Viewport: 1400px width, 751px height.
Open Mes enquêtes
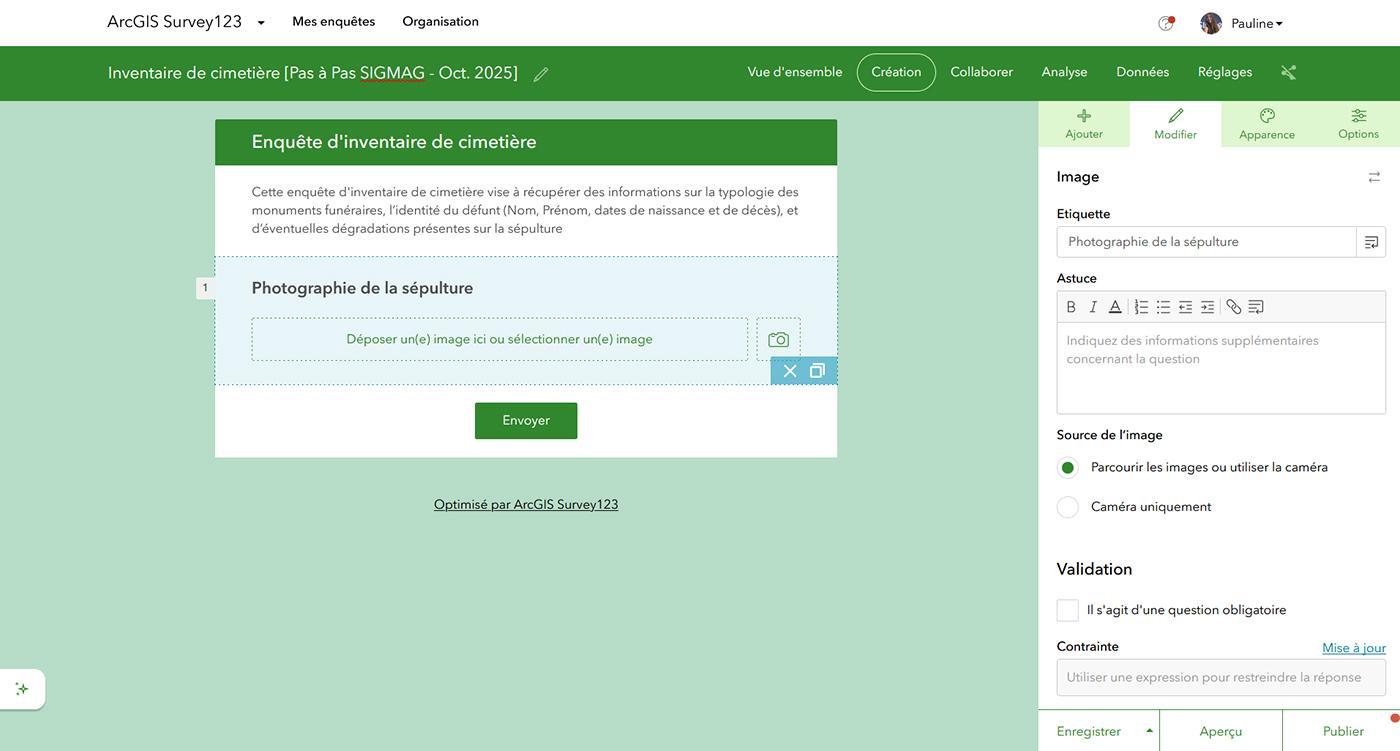333,22
